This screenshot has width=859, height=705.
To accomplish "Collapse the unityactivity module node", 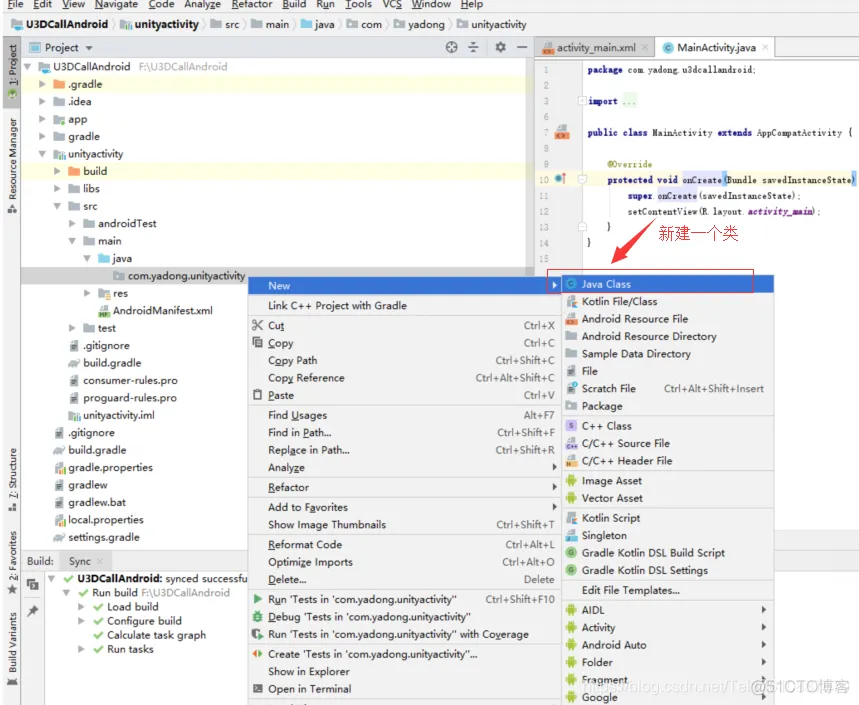I will (42, 154).
